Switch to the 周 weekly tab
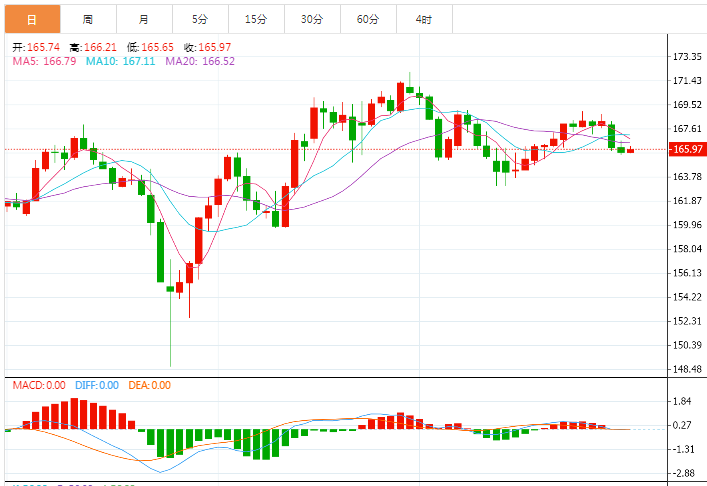707x486 pixels. pyautogui.click(x=88, y=19)
